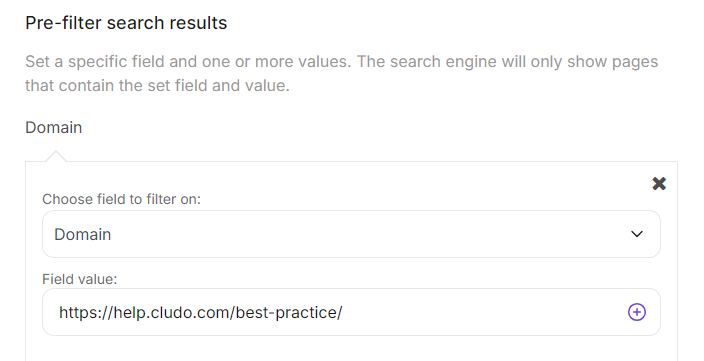Select the Domain filter label above the panel
This screenshot has height=361, width=704.
[x=53, y=128]
